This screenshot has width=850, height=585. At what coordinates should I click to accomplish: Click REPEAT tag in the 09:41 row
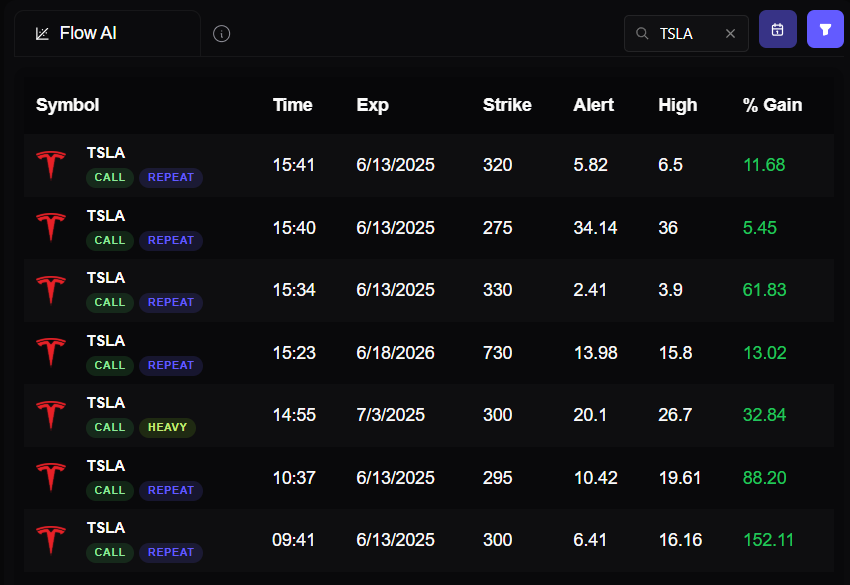pos(171,552)
